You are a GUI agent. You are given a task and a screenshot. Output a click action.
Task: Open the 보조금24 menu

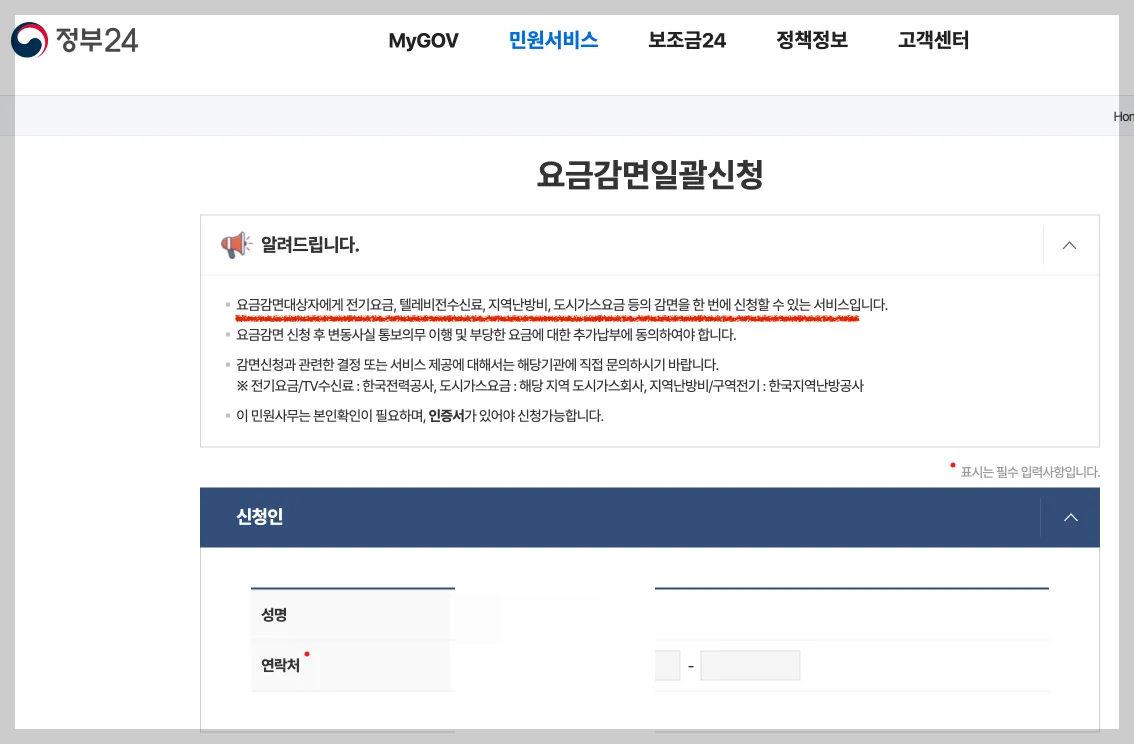point(686,40)
